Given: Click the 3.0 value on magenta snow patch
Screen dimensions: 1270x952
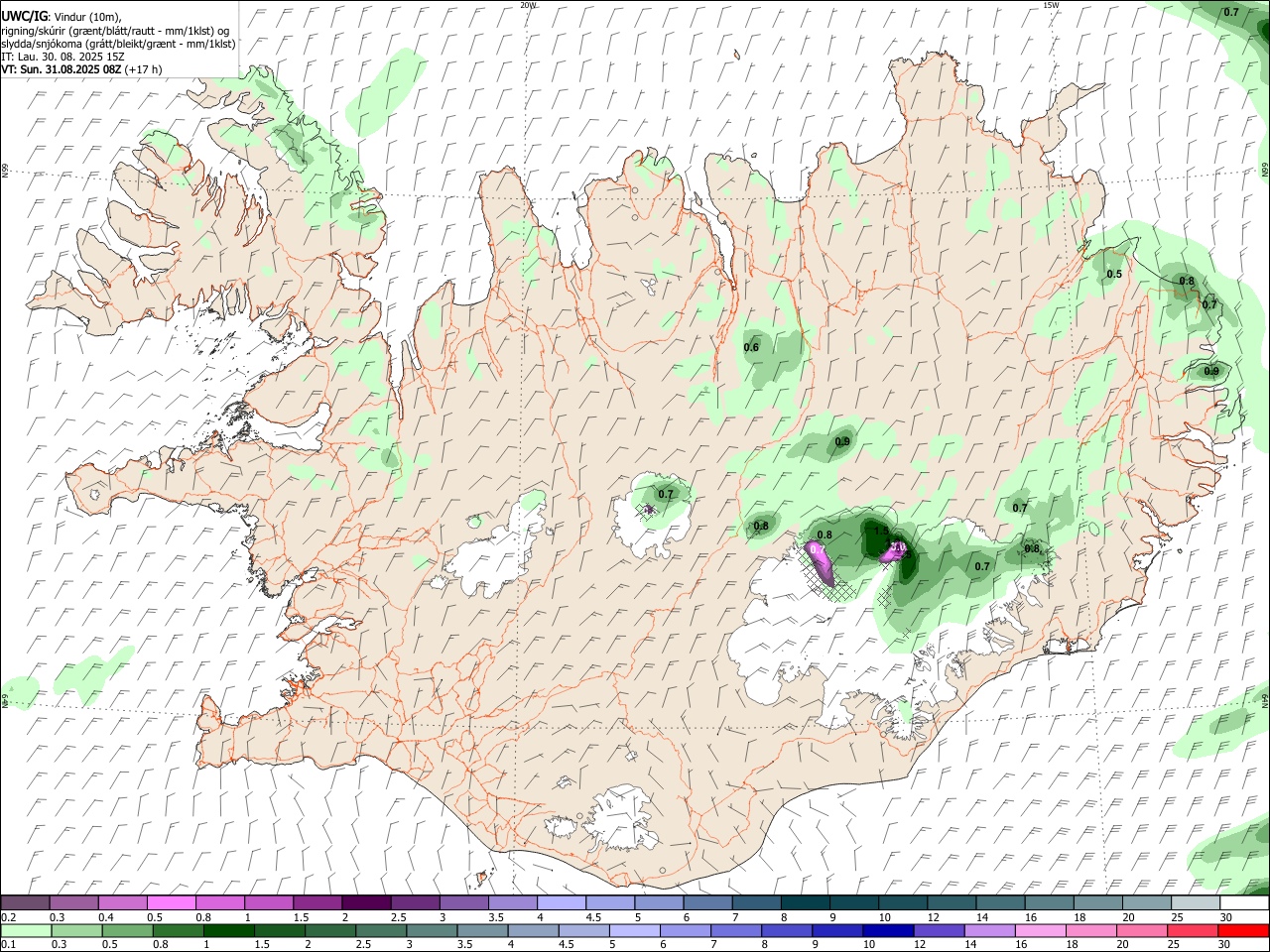Looking at the screenshot, I should pos(899,546).
